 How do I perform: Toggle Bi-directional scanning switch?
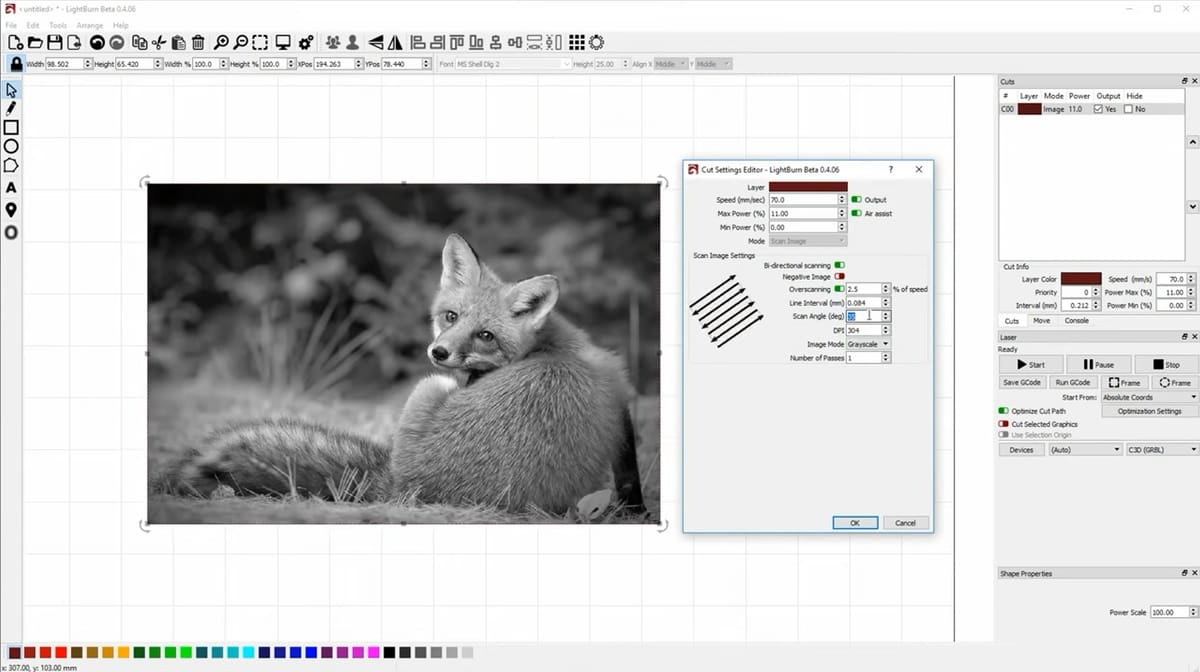pos(840,265)
